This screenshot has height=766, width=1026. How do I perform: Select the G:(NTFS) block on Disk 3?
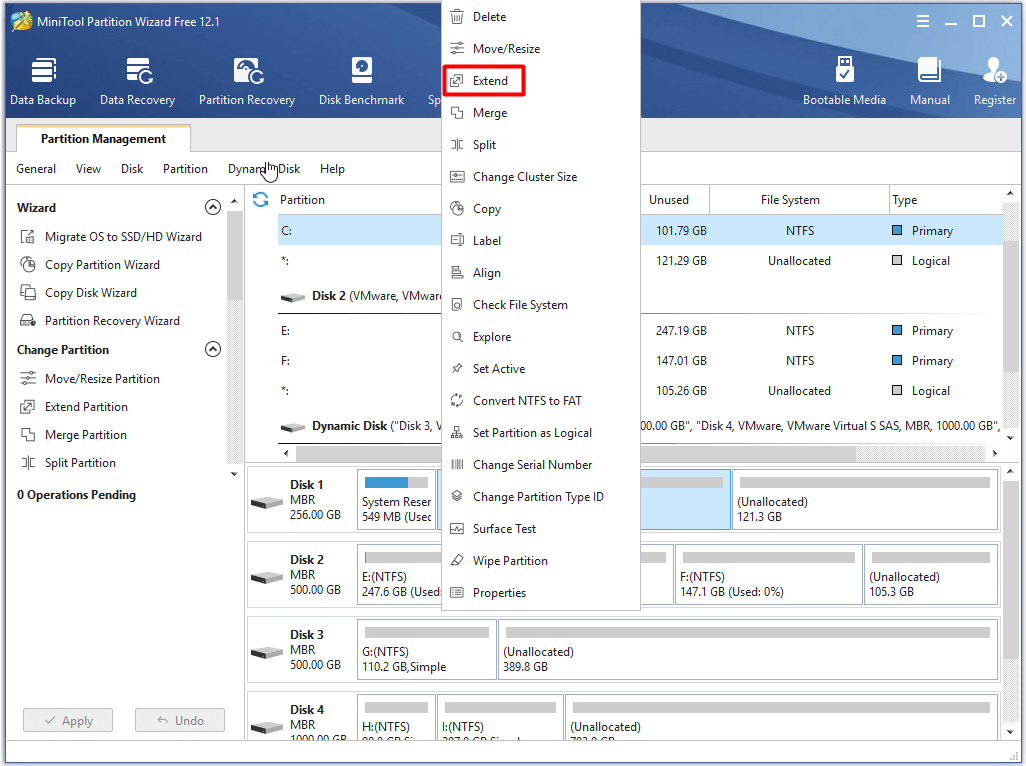point(427,650)
